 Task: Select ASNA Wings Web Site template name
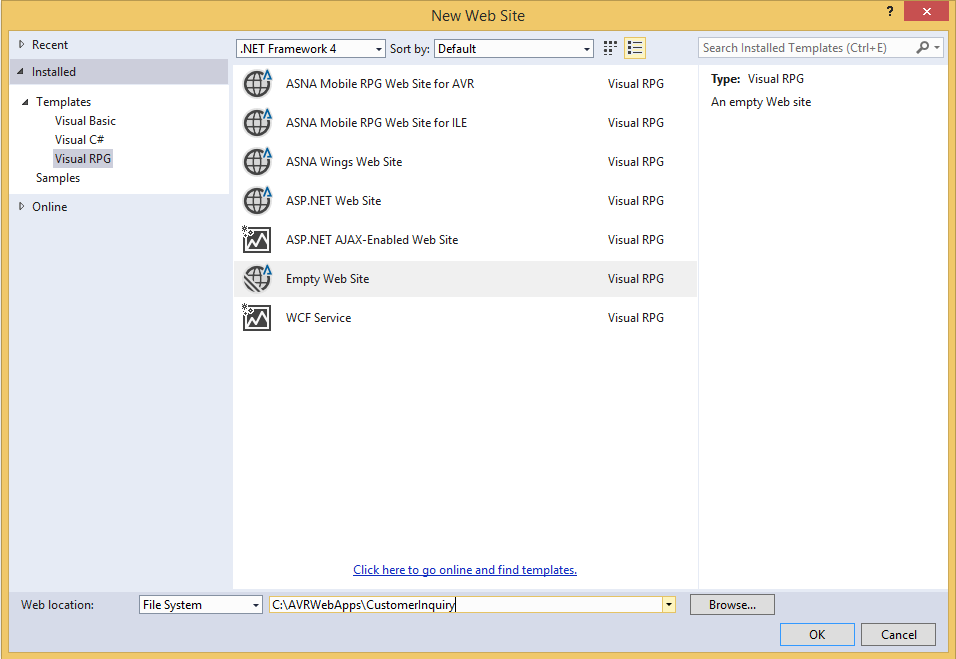pos(344,162)
